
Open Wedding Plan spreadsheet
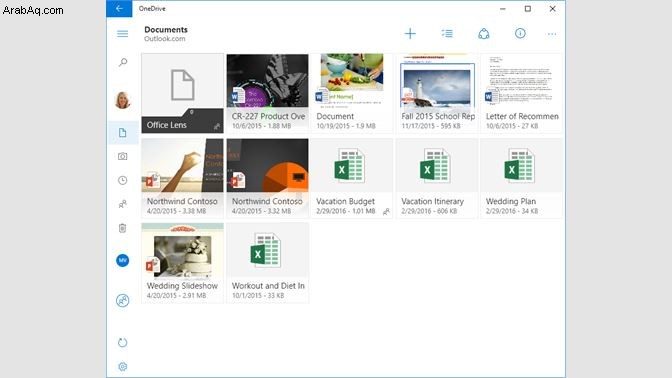coord(522,178)
